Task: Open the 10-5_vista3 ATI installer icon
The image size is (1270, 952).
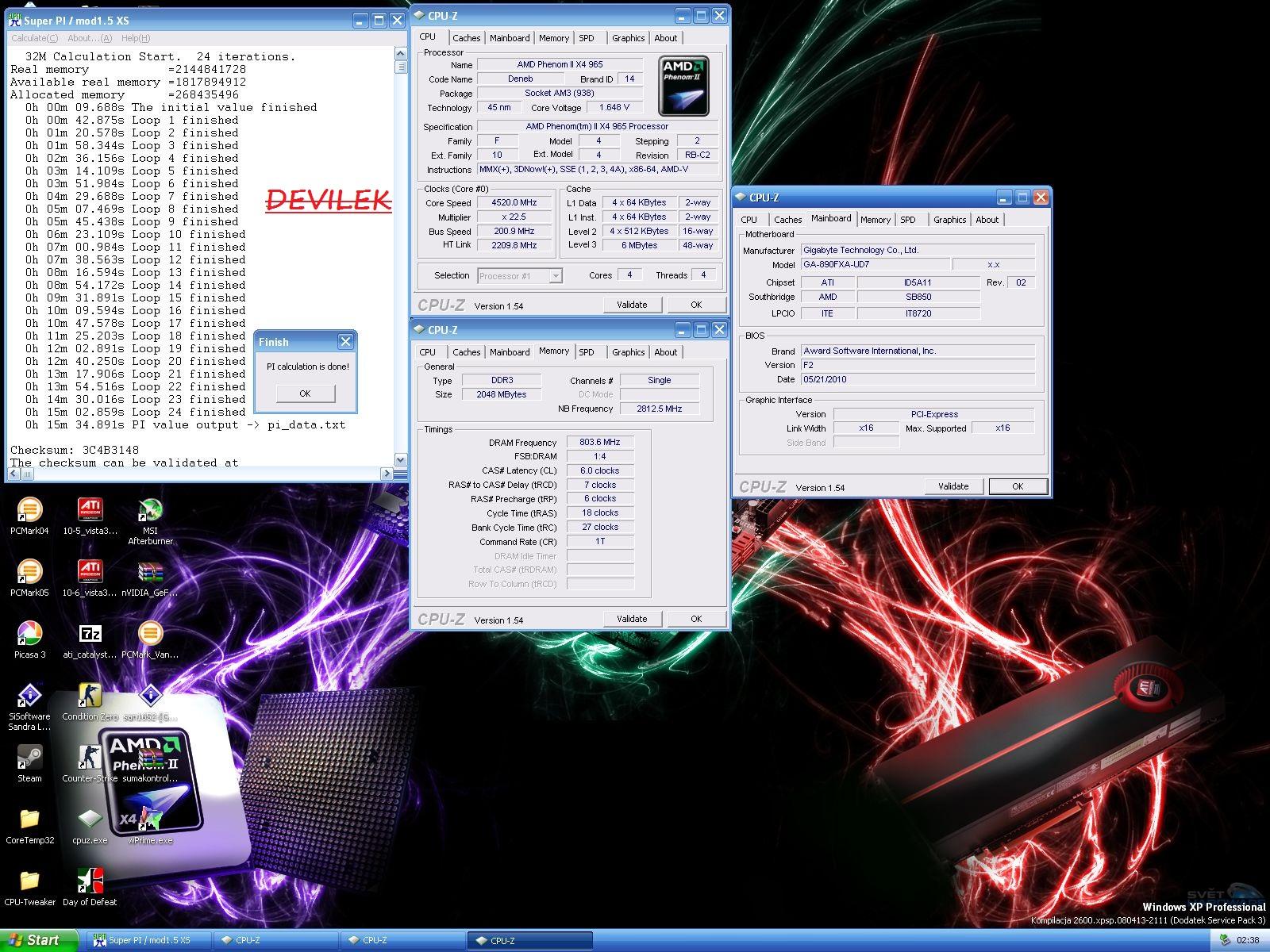Action: click(90, 516)
